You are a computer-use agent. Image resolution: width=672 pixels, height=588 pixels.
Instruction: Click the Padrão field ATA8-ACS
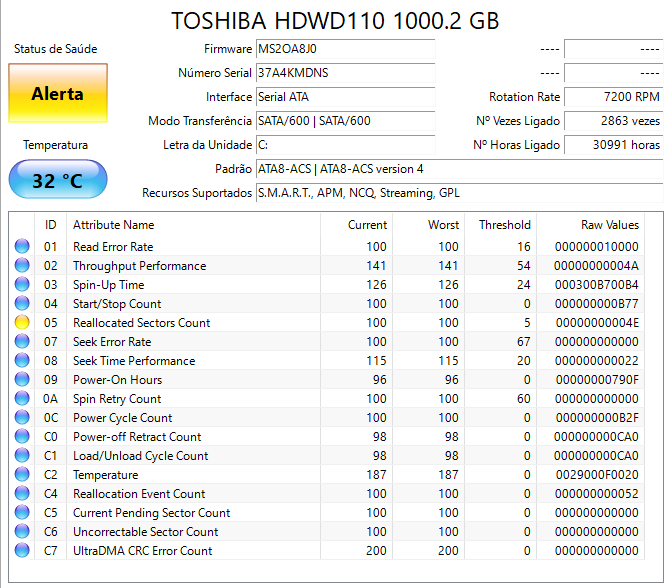459,169
